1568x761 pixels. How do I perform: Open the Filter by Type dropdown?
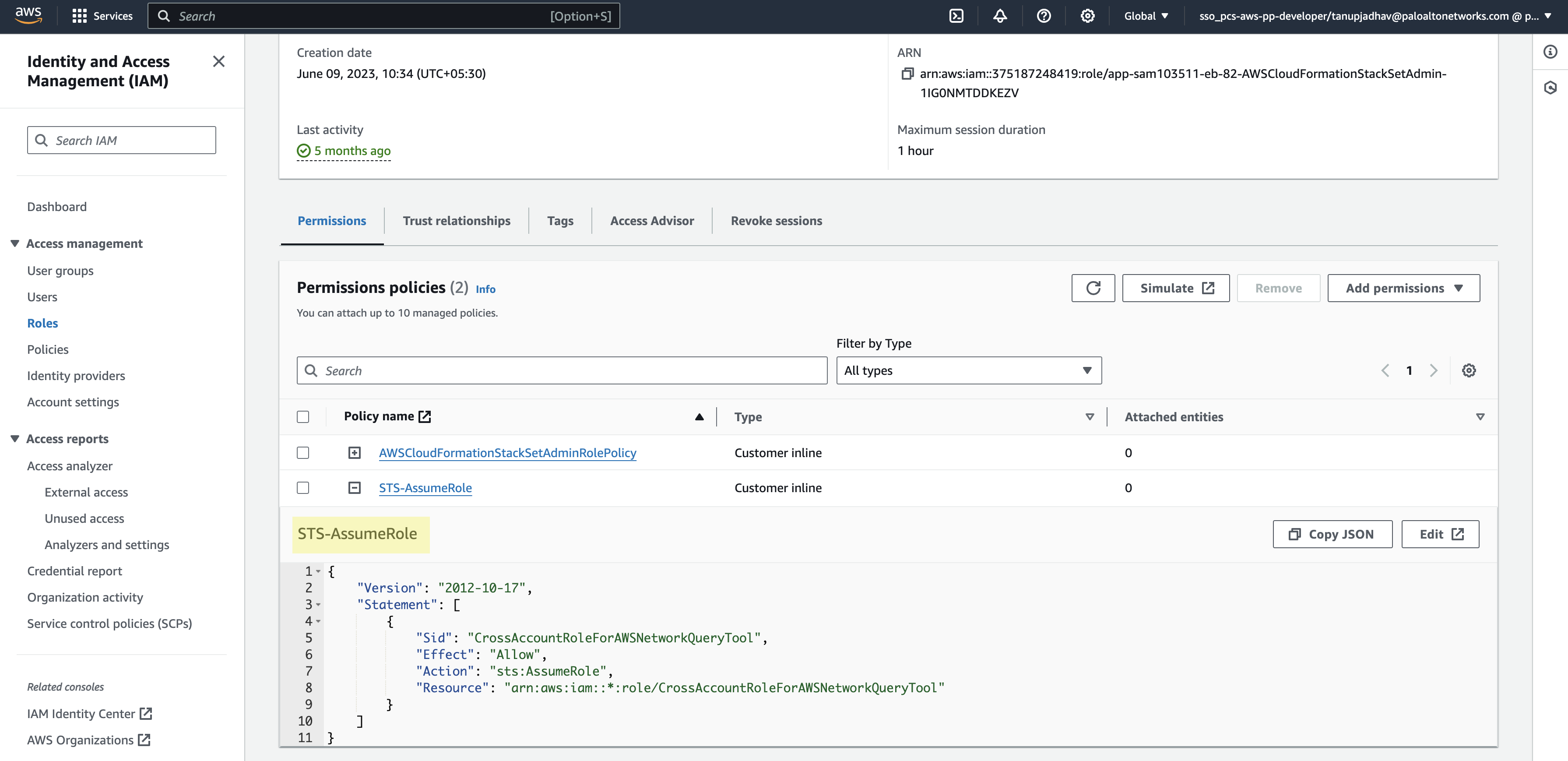click(968, 370)
